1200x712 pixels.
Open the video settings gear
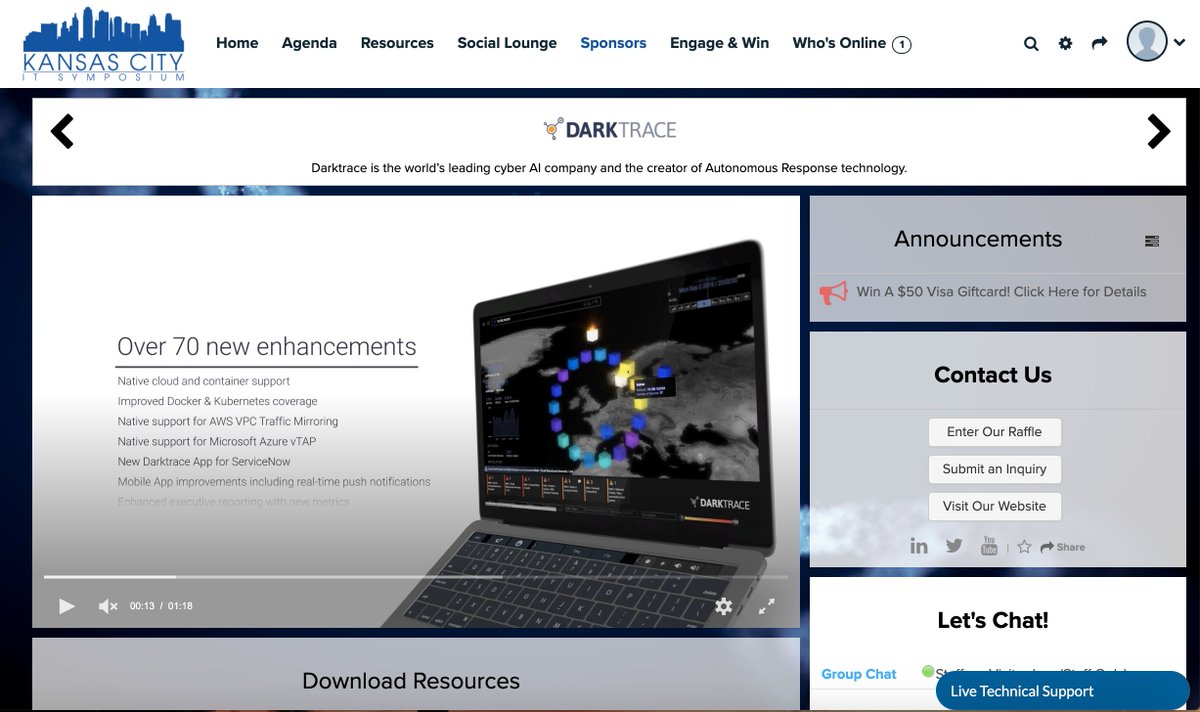[x=724, y=606]
